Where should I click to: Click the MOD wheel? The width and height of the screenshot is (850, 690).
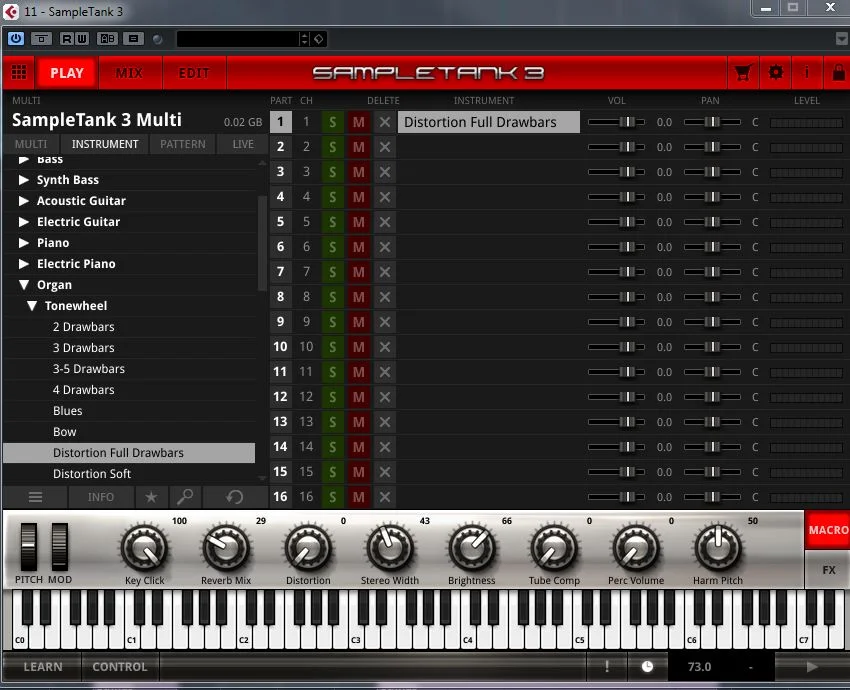coord(60,546)
